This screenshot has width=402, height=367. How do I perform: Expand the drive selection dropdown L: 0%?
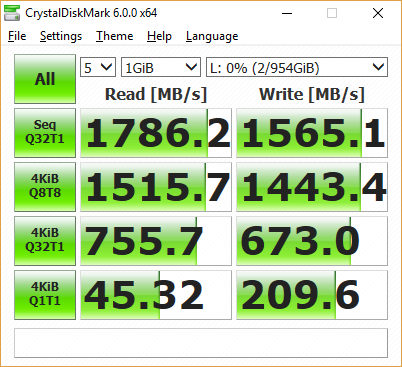pos(297,67)
